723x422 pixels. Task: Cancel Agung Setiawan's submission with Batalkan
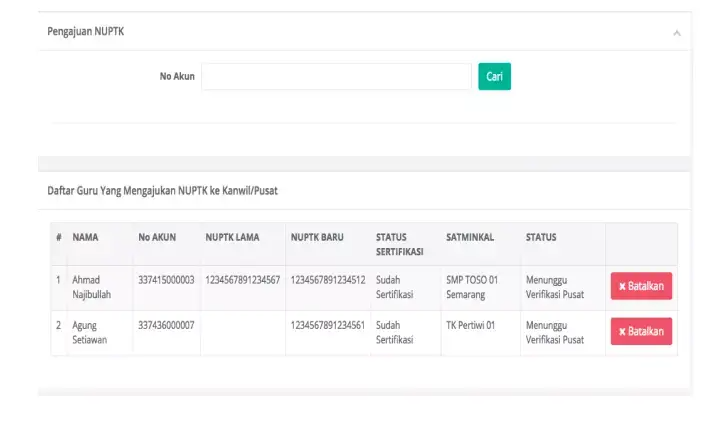click(641, 331)
